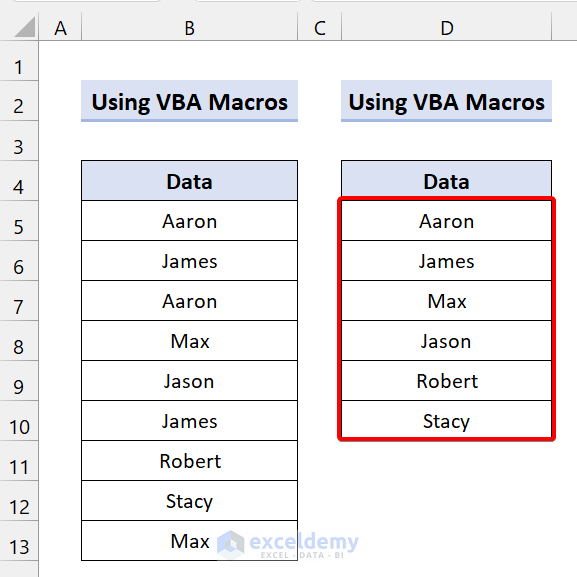This screenshot has height=577, width=577.
Task: Select cell D10 containing Stacy
Action: tap(446, 421)
